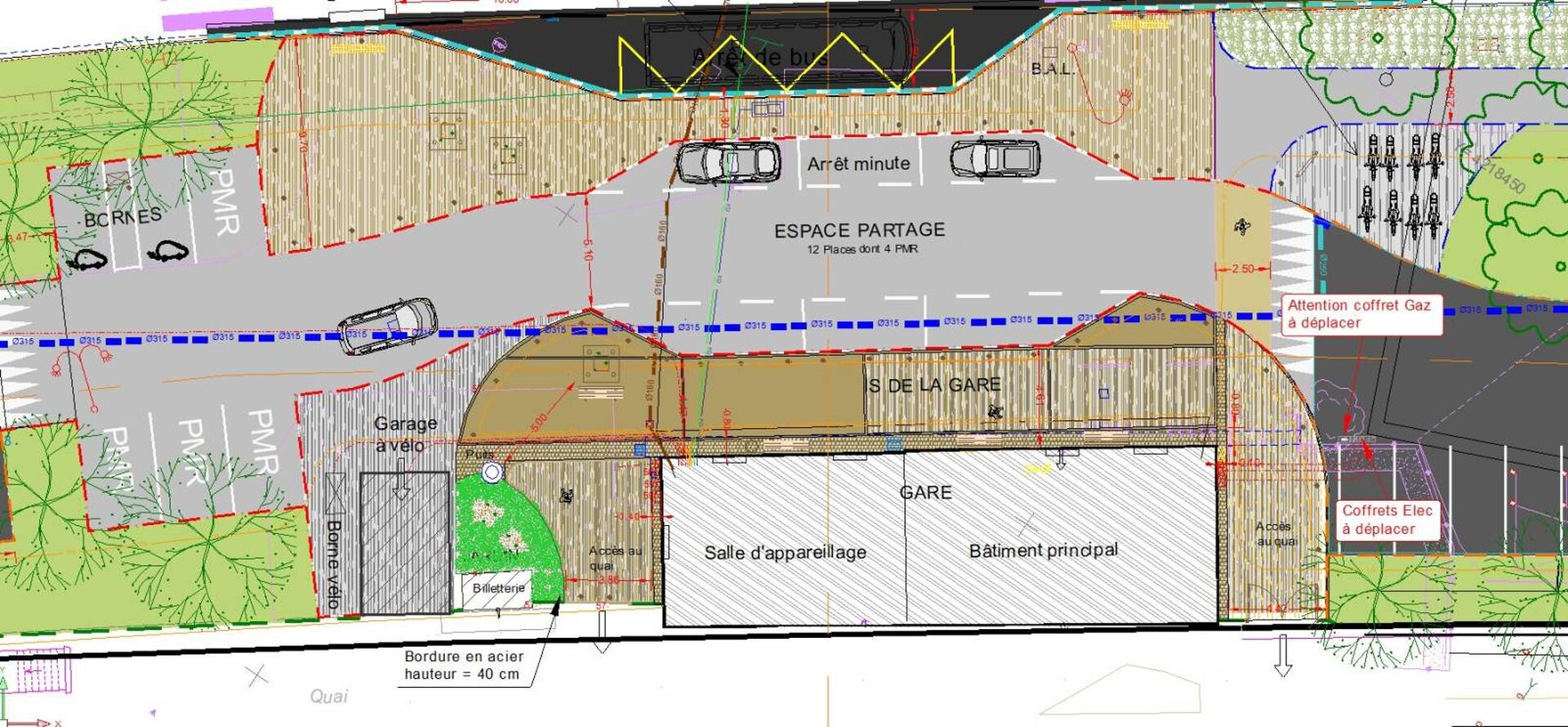Viewport: 1568px width, 727px height.
Task: Click the Billetterie box
Action: click(x=498, y=588)
